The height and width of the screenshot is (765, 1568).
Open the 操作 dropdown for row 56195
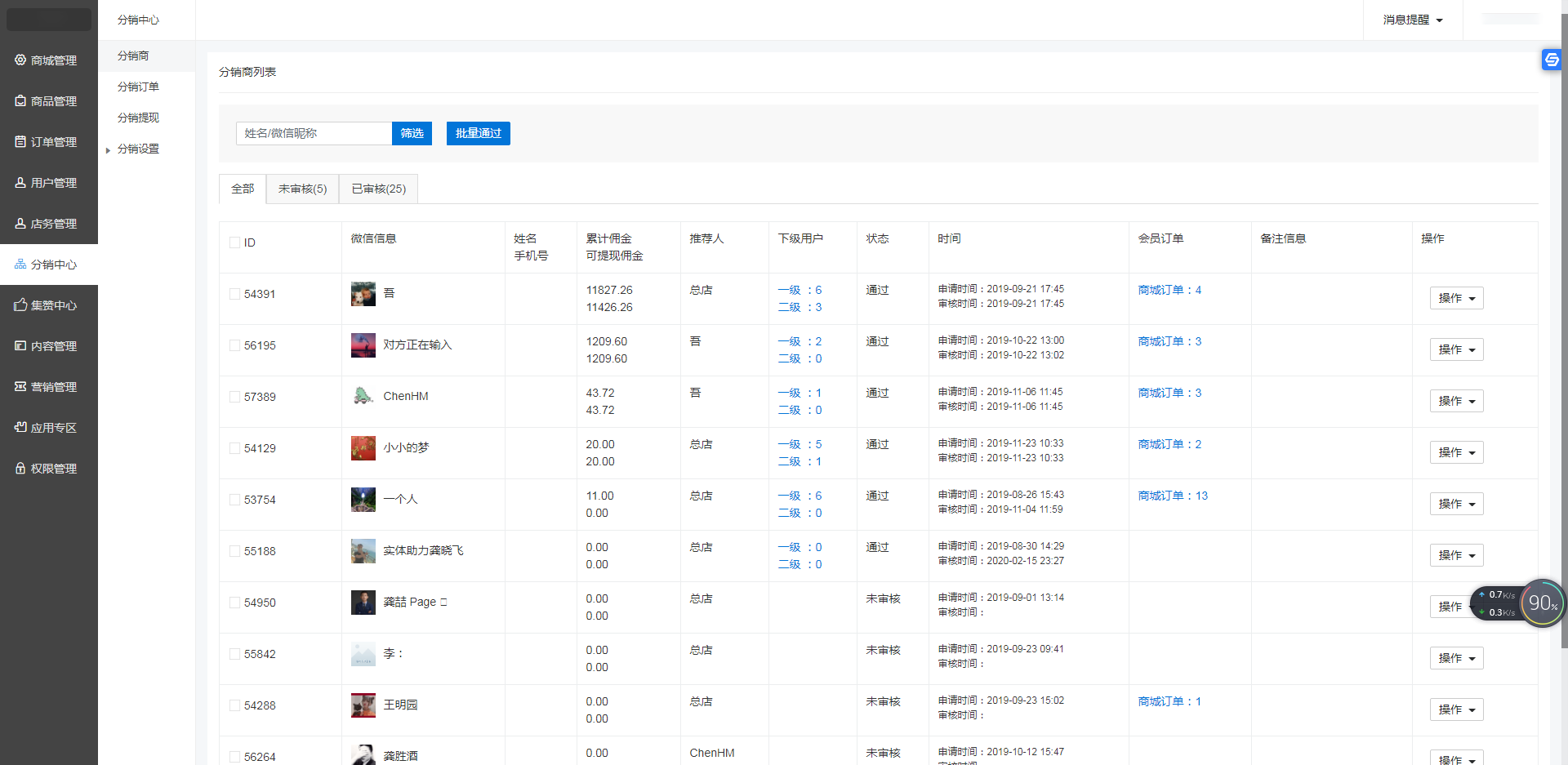pos(1456,349)
